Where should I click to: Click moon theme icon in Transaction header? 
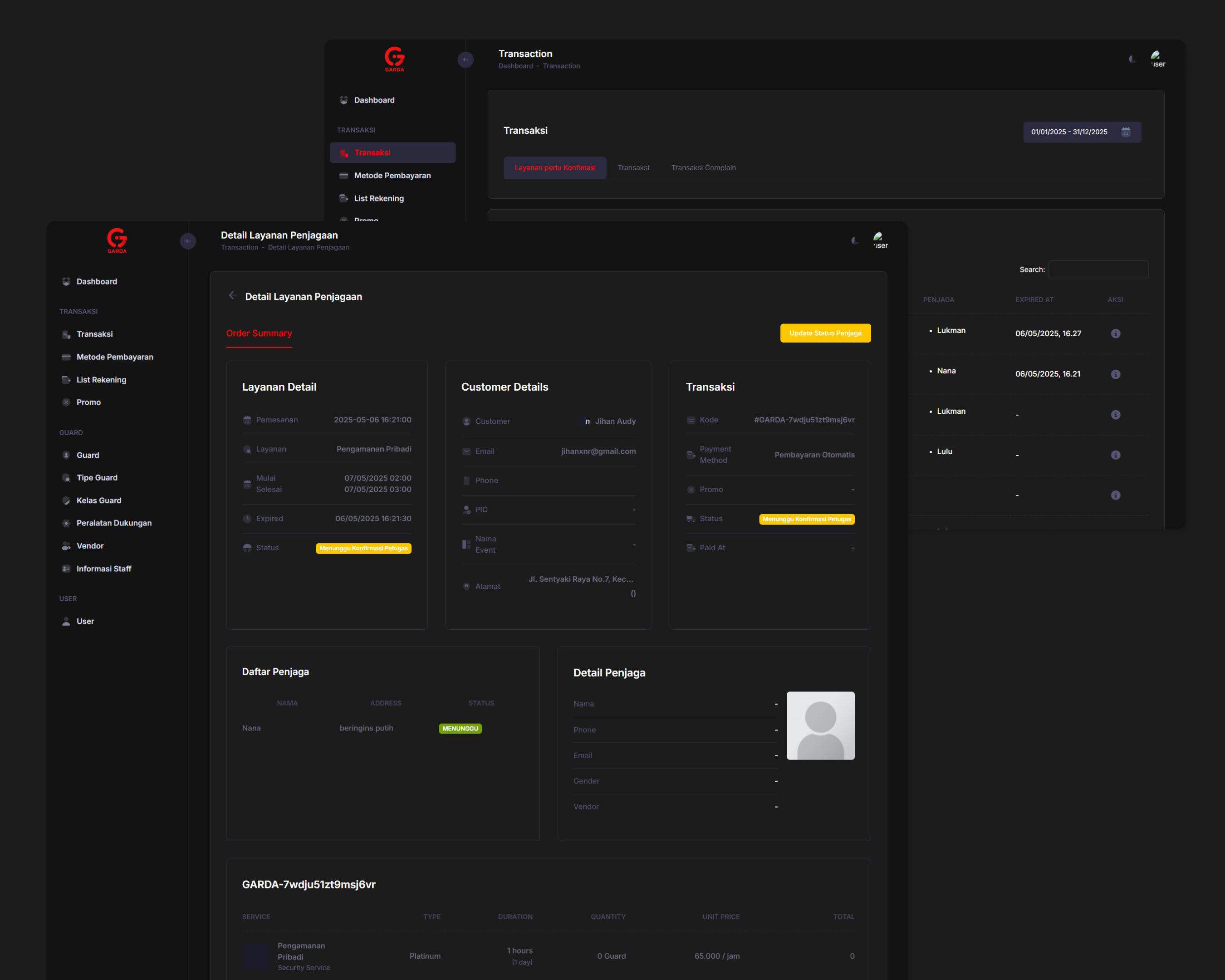1132,59
